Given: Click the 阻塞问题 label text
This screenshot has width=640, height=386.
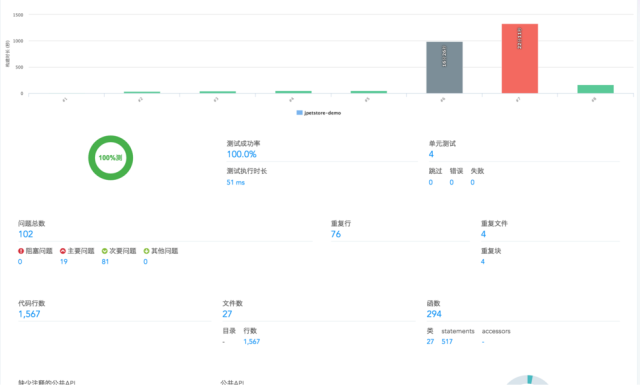Looking at the screenshot, I should [x=39, y=251].
